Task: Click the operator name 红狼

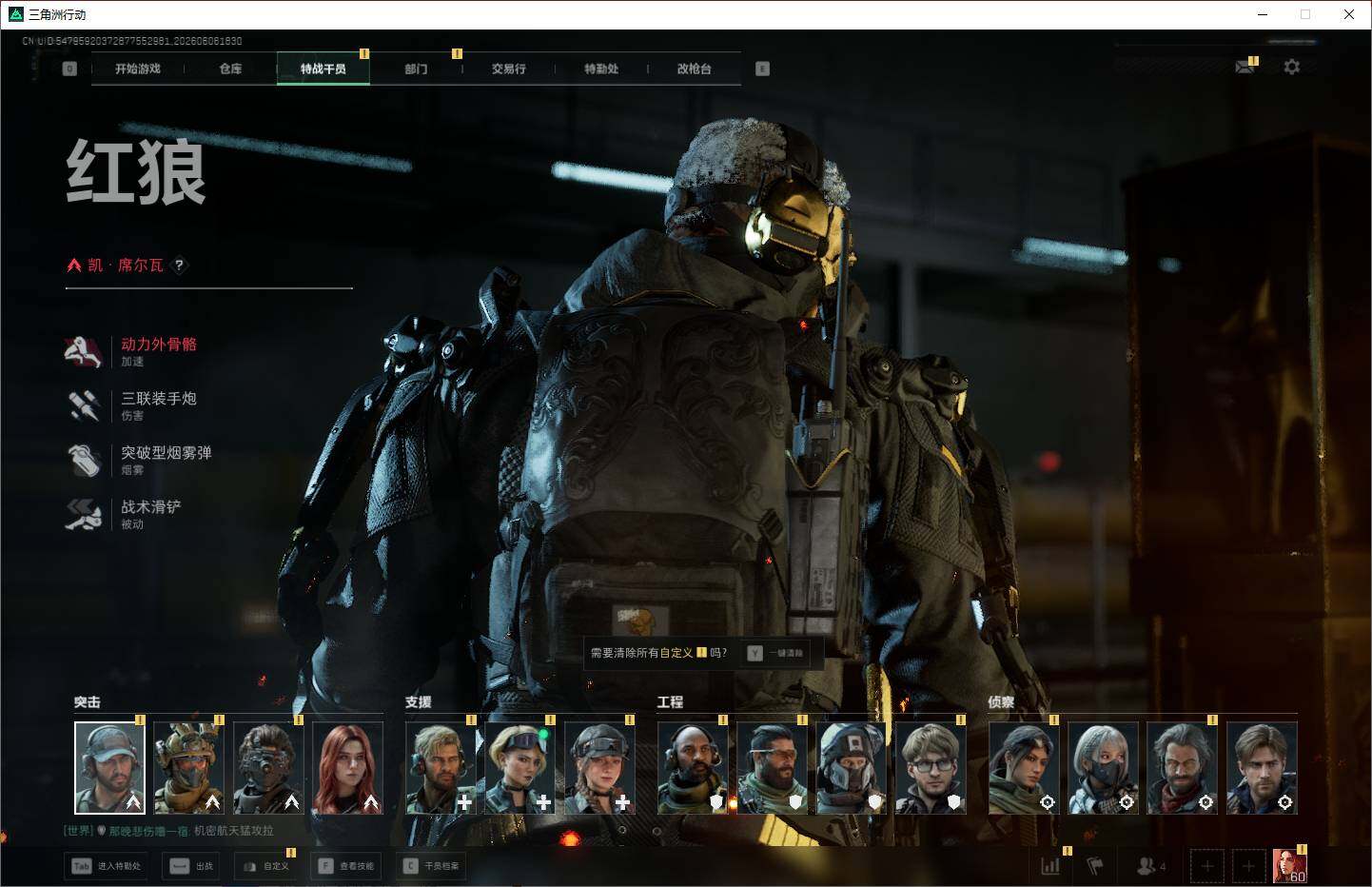Action: point(136,172)
